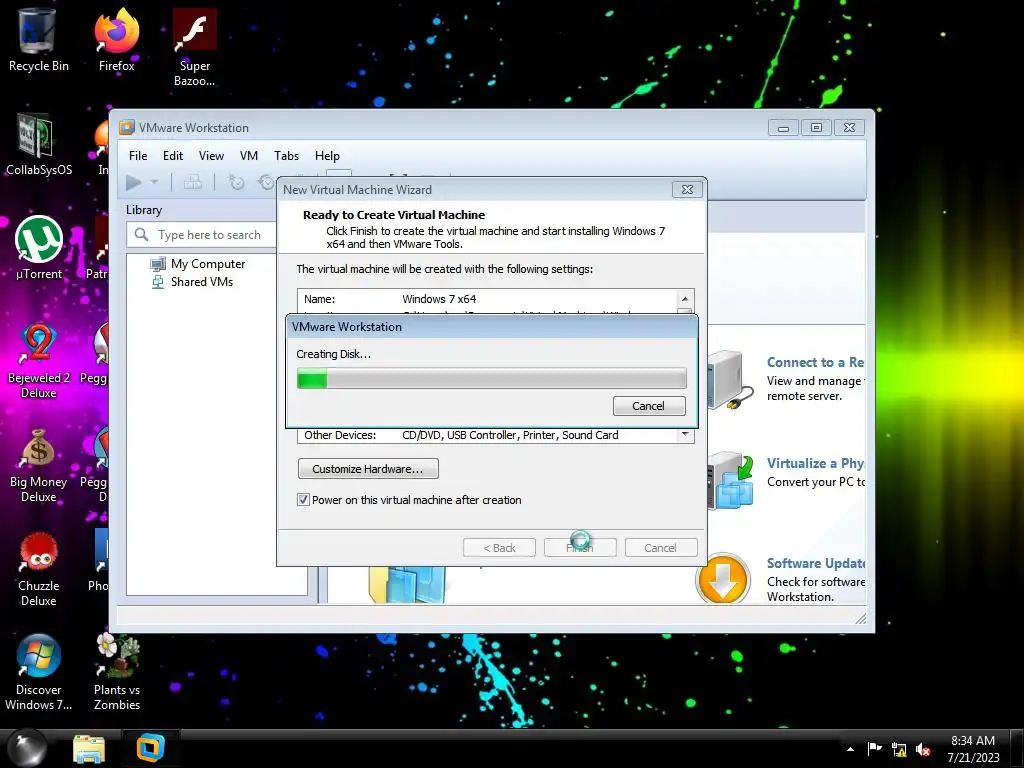The height and width of the screenshot is (768, 1024).
Task: Click the Customize Hardware button
Action: click(368, 469)
